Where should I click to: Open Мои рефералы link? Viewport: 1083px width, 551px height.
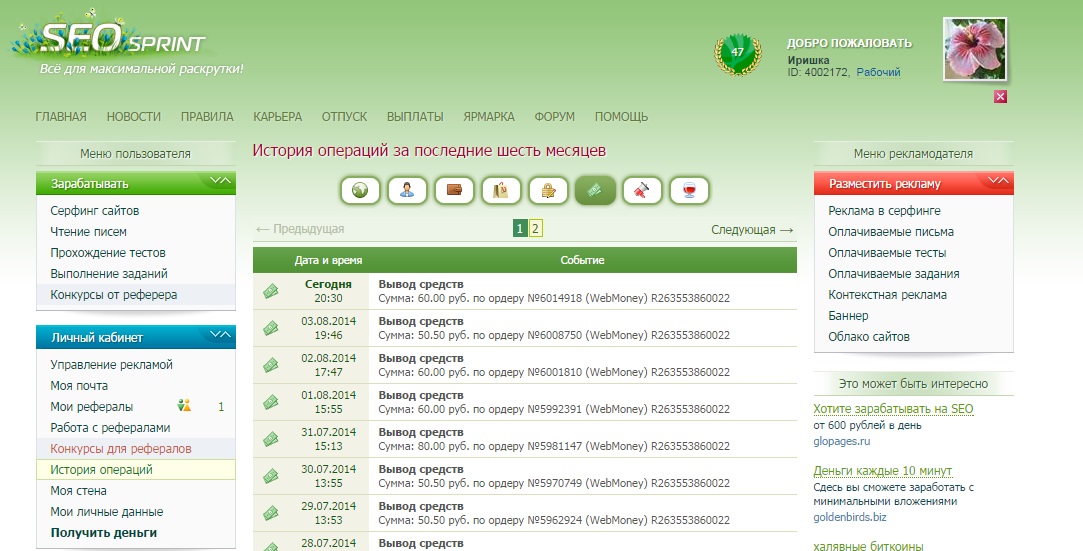[92, 407]
